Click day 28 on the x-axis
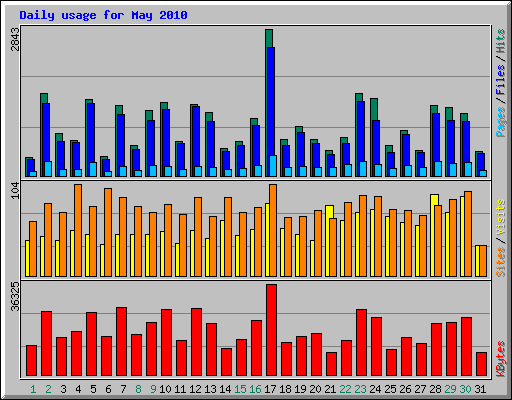Image resolution: width=512 pixels, height=400 pixels. pos(435,389)
